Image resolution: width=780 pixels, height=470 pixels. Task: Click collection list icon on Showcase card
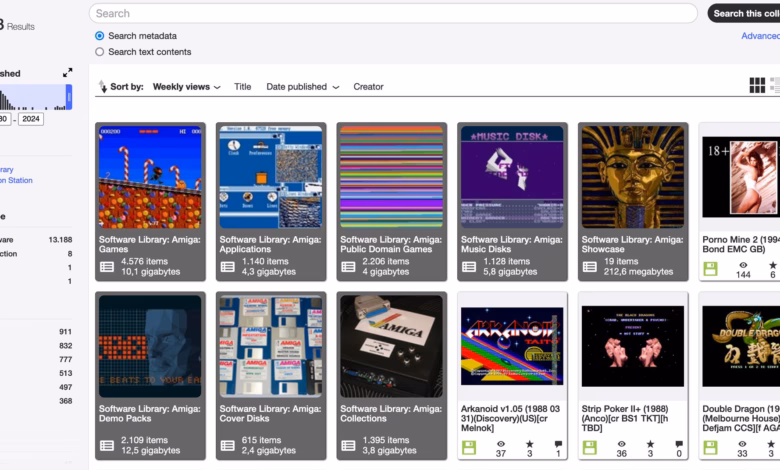[590, 267]
